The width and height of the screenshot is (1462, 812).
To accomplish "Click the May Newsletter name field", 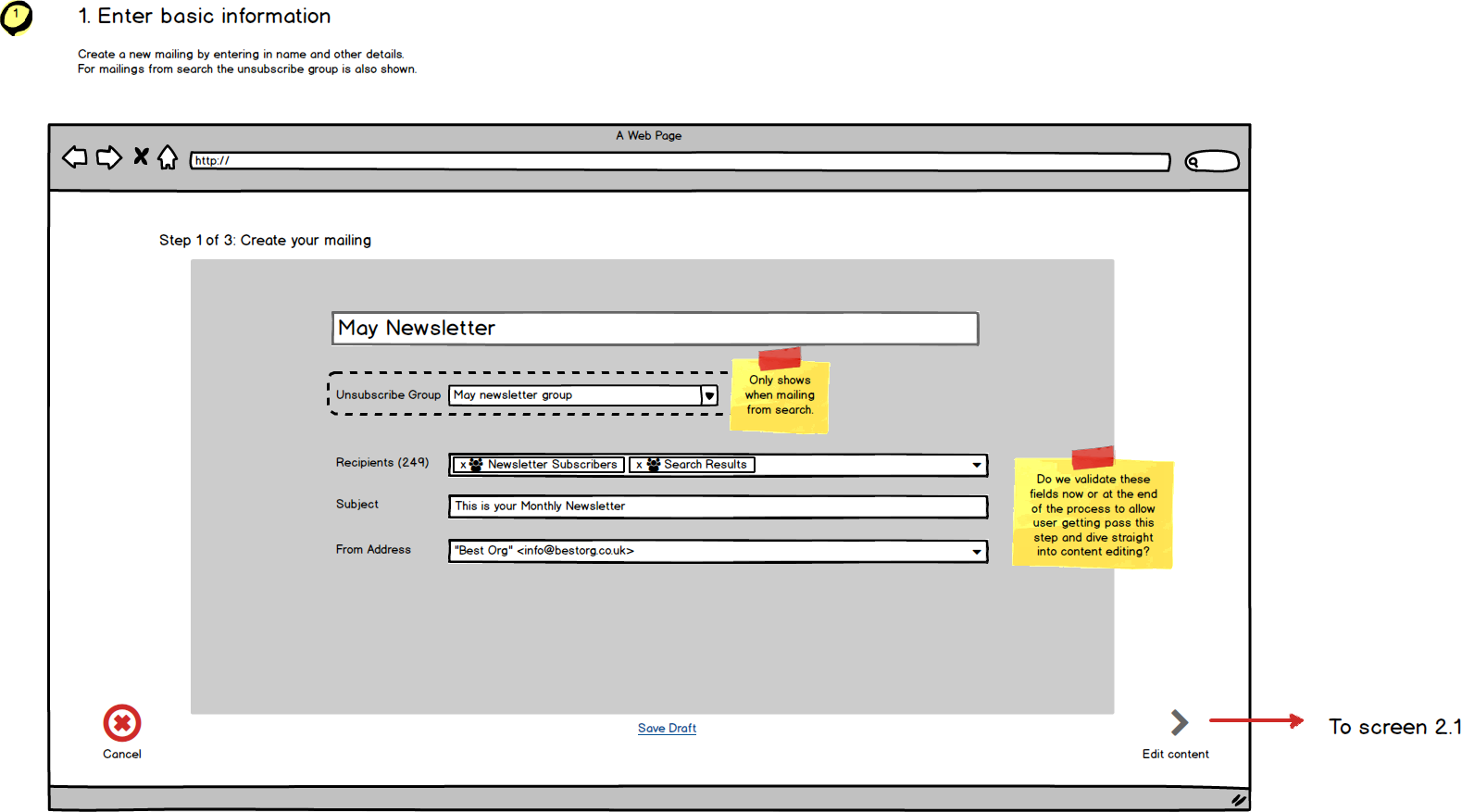I will (x=655, y=329).
